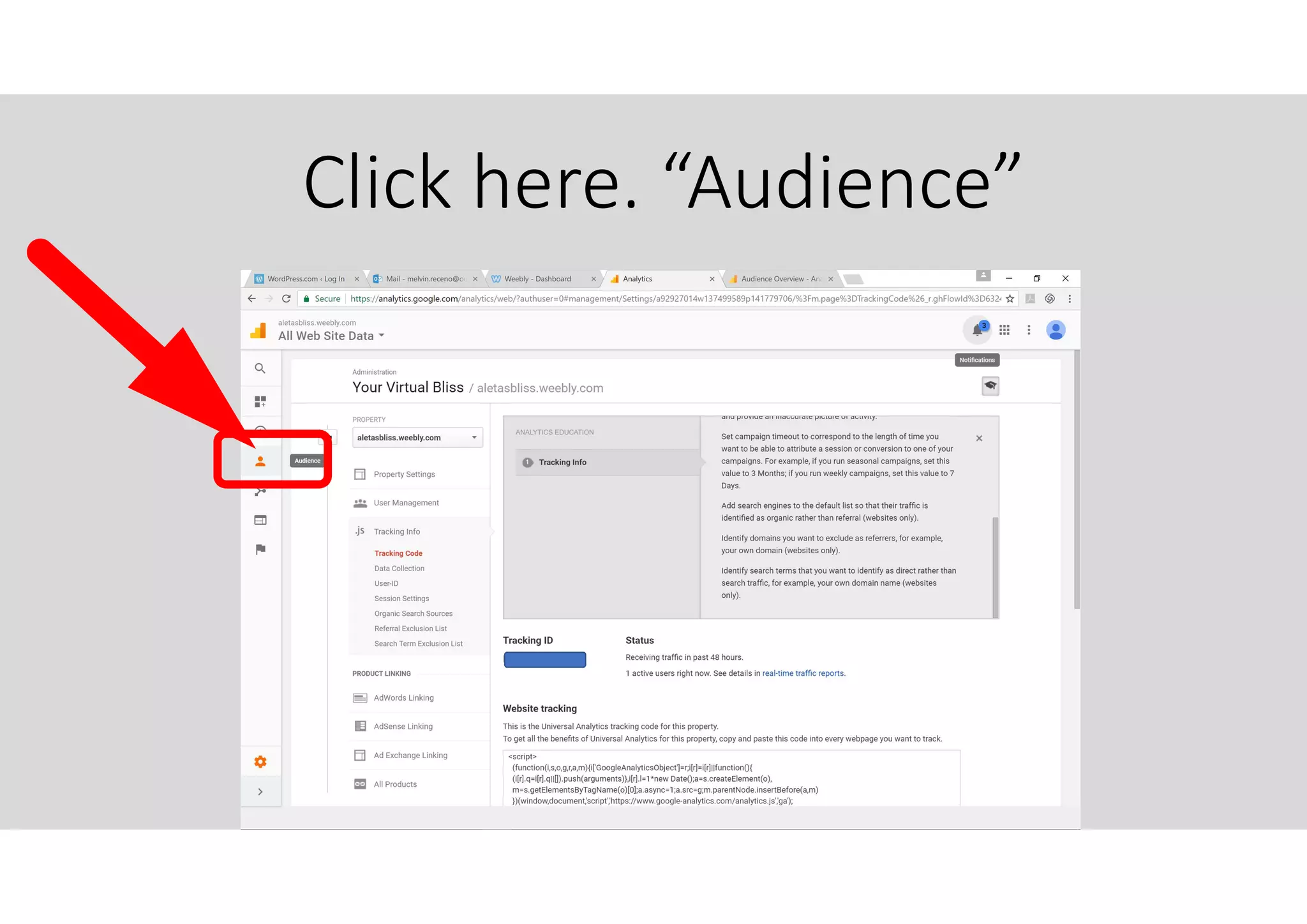
Task: Click inside the tracking code script box
Action: 731,779
